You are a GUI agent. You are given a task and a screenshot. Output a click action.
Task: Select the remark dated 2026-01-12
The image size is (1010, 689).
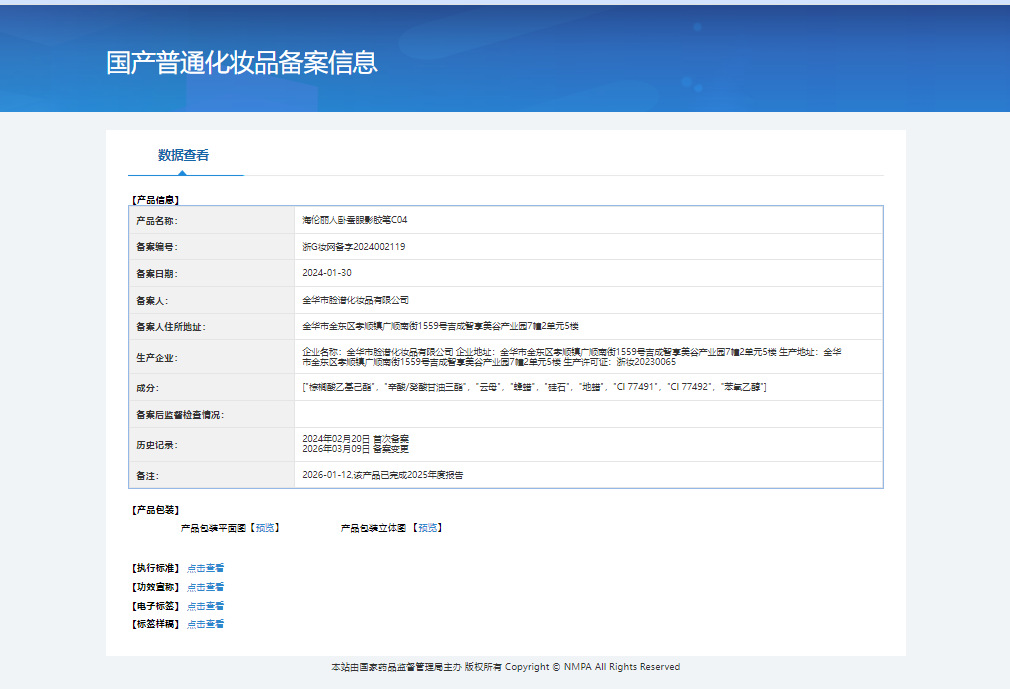[383, 475]
